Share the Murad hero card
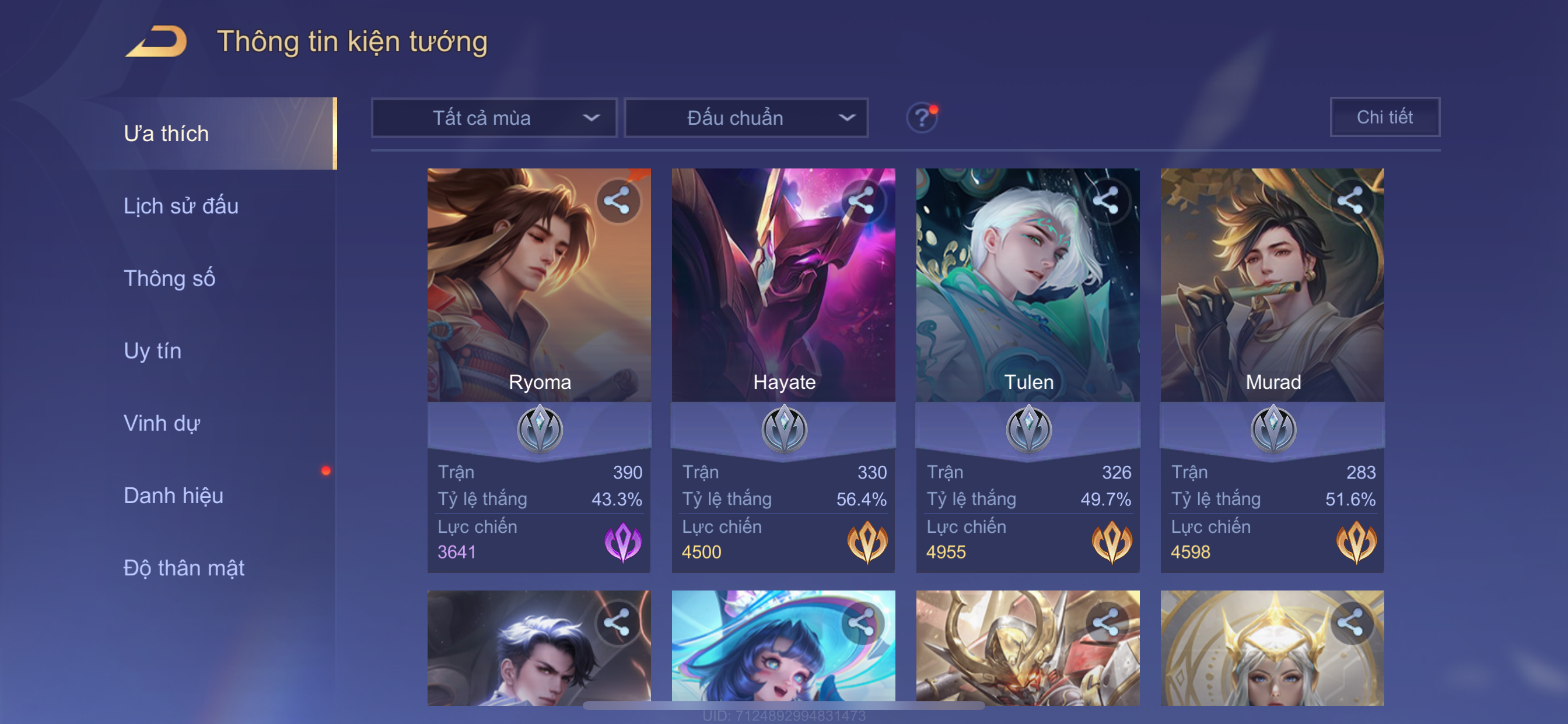 coord(1350,200)
